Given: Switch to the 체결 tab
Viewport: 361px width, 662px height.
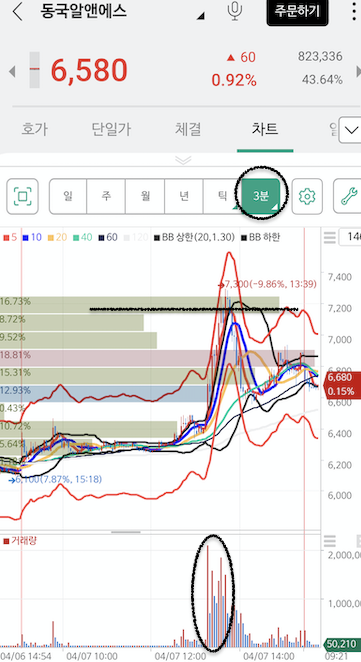Looking at the screenshot, I should (x=188, y=129).
